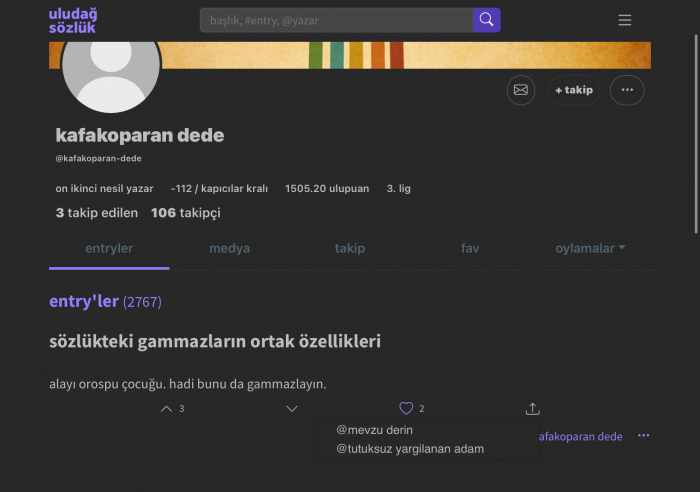Viewport: 700px width, 492px height.
Task: Select the entryler tab
Action: [x=109, y=248]
